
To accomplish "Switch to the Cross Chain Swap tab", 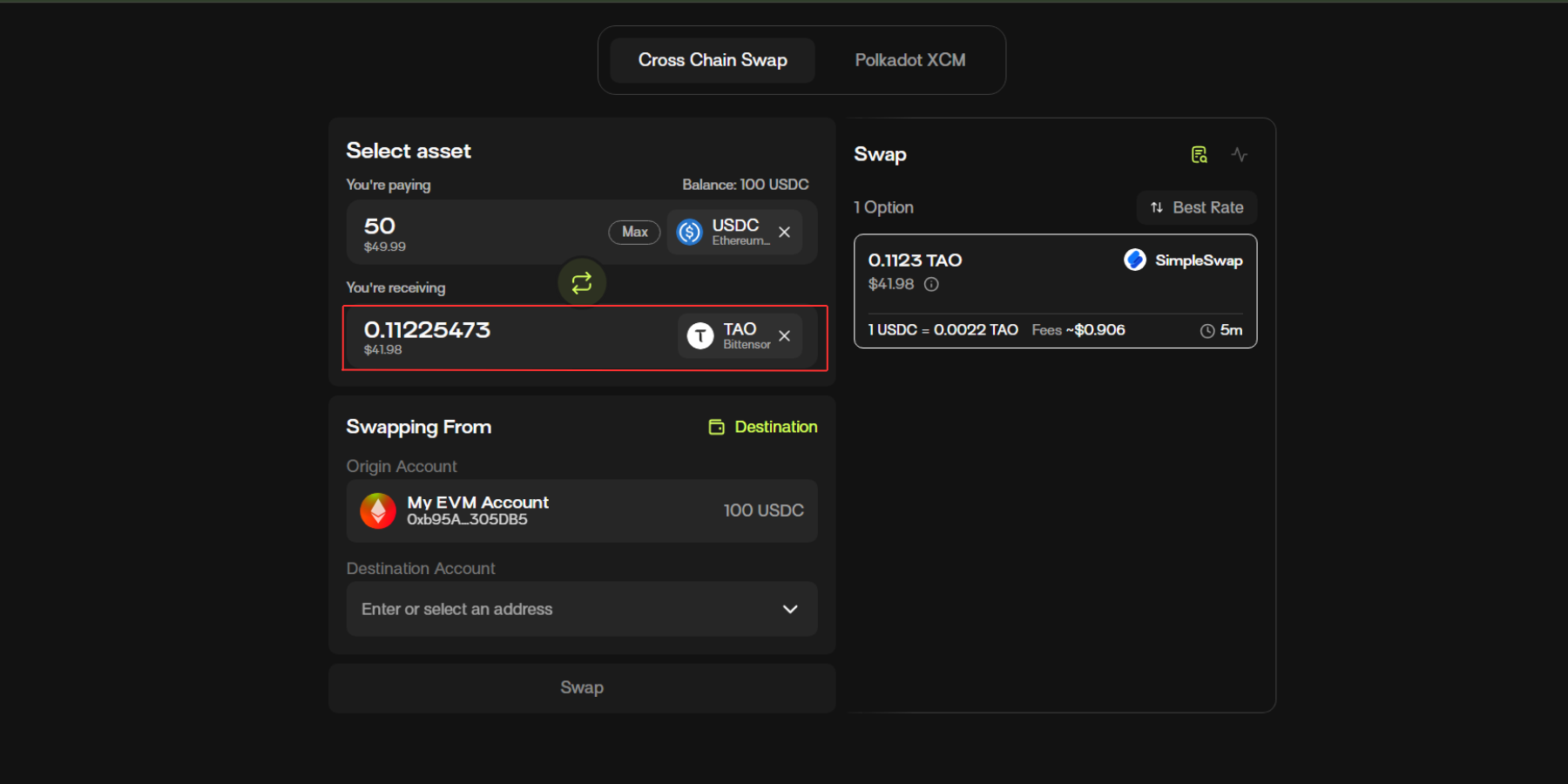I will (x=713, y=60).
